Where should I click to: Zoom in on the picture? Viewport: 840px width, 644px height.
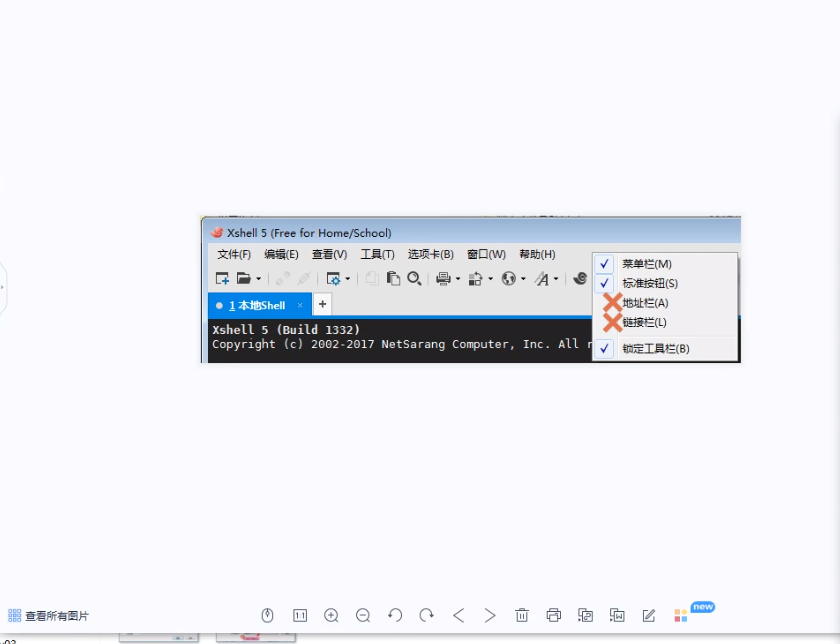click(x=331, y=615)
